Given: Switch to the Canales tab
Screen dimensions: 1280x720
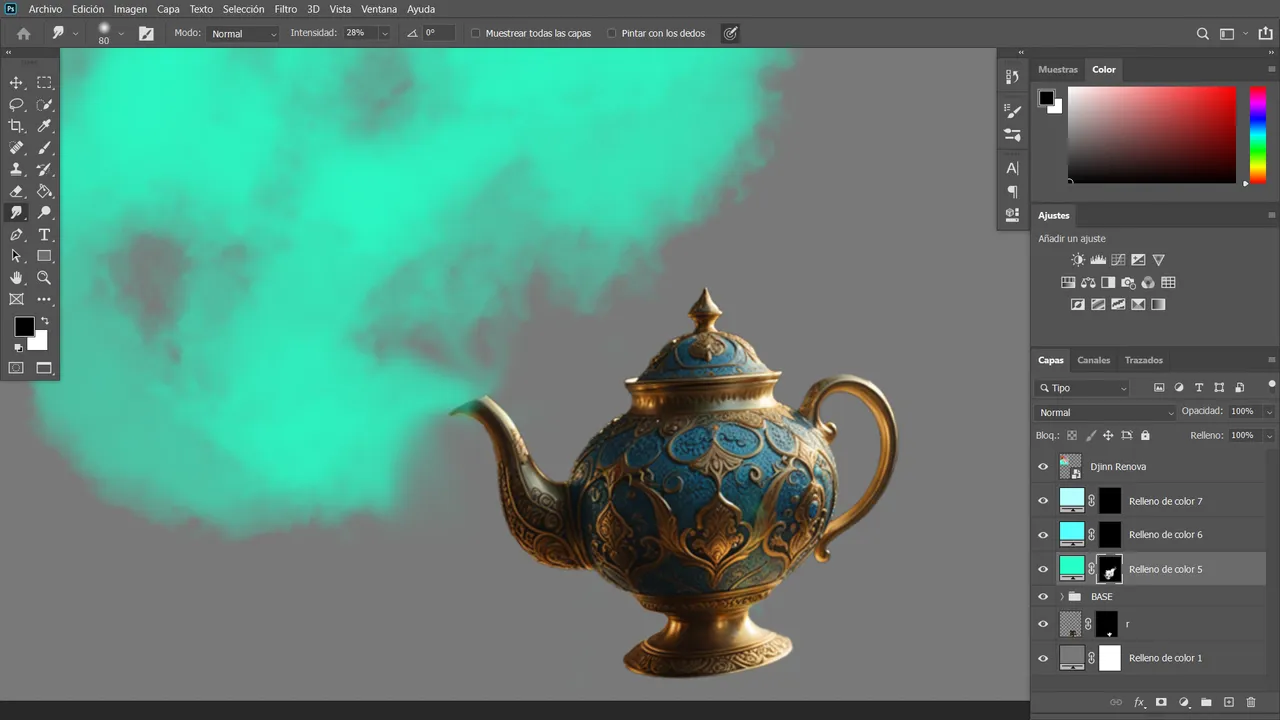Looking at the screenshot, I should pos(1093,360).
